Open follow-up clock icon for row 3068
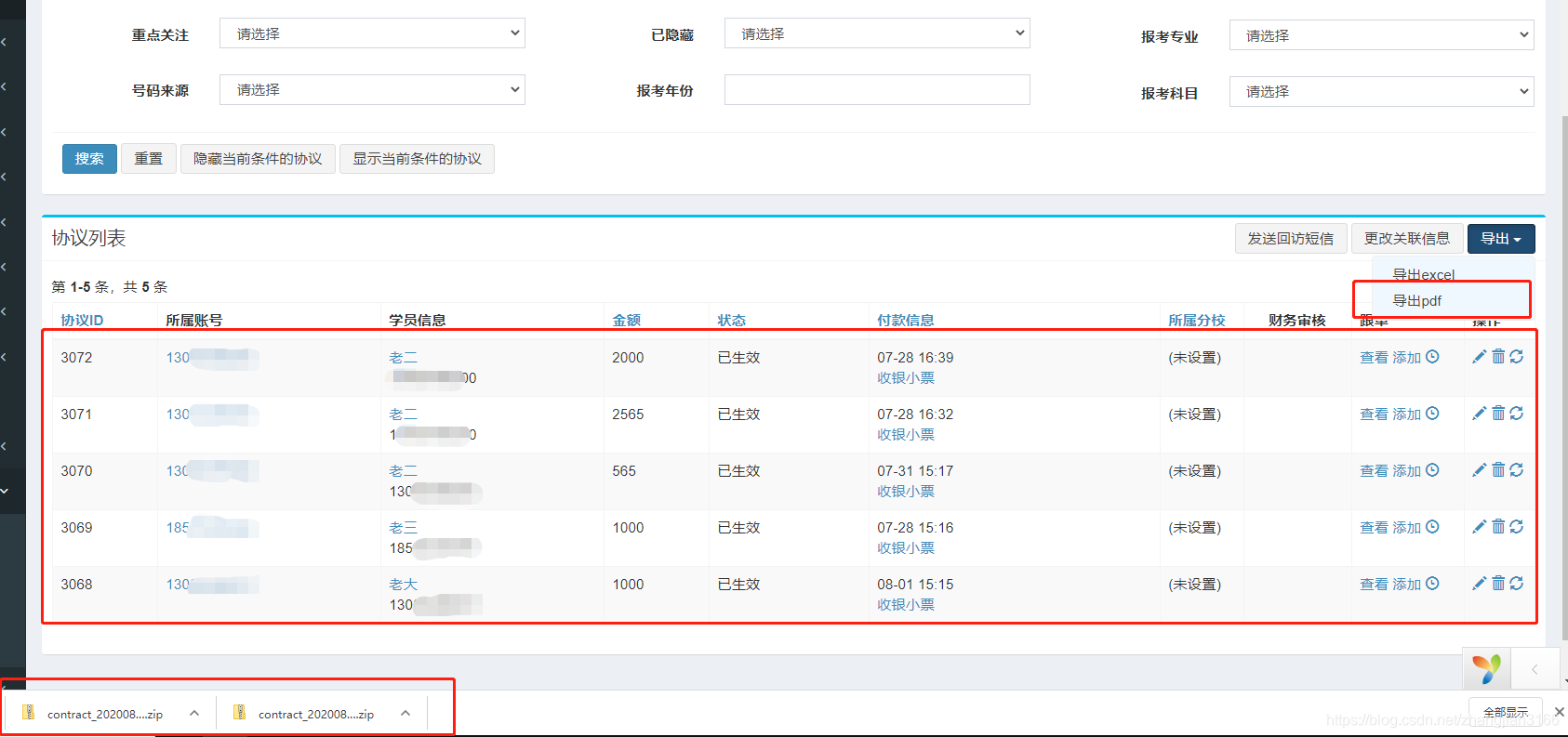Viewport: 1568px width, 737px height. (1432, 584)
